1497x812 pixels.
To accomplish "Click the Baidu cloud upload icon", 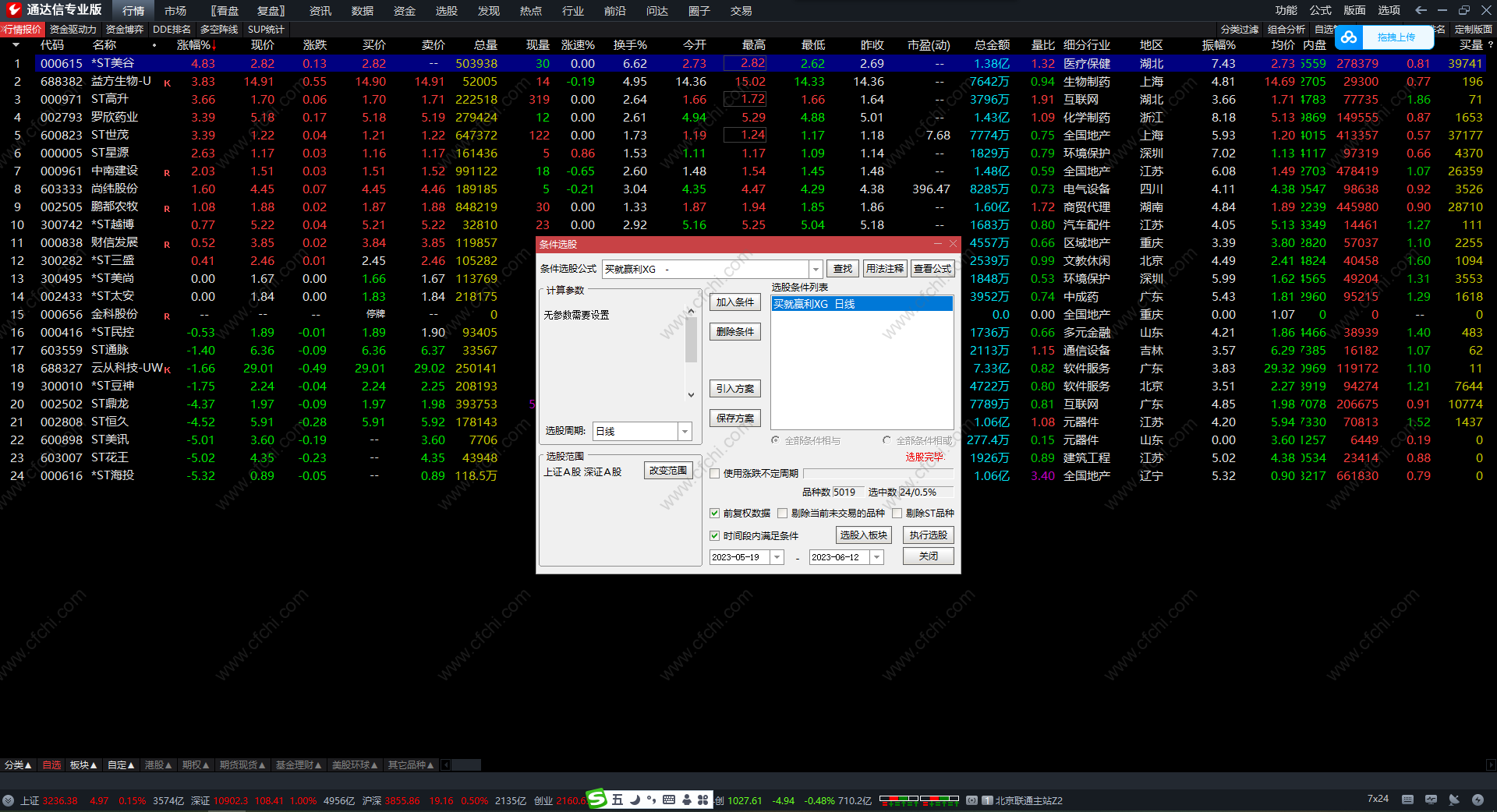I will 1349,37.
